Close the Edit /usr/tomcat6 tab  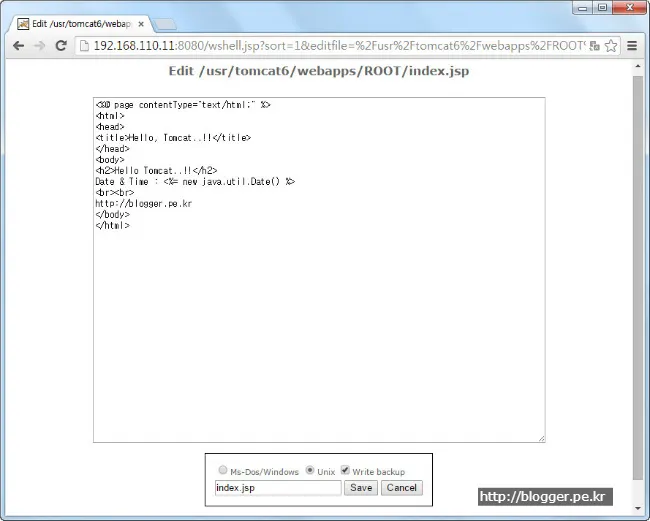coord(141,23)
